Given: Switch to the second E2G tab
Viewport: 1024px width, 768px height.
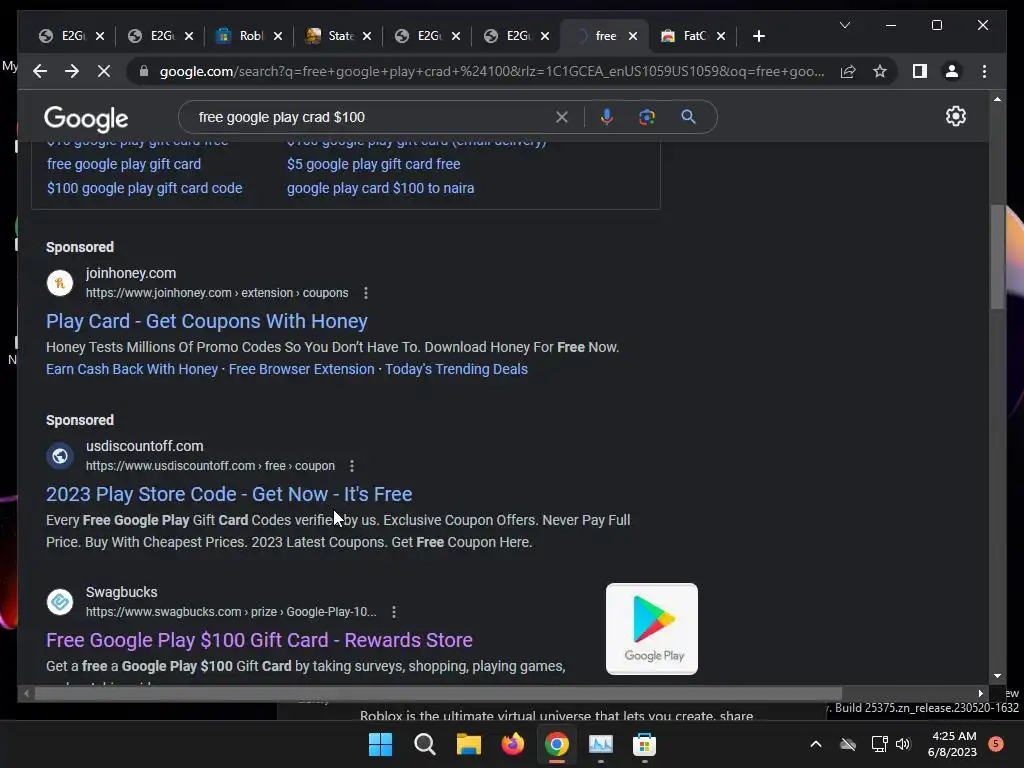Looking at the screenshot, I should tap(161, 36).
